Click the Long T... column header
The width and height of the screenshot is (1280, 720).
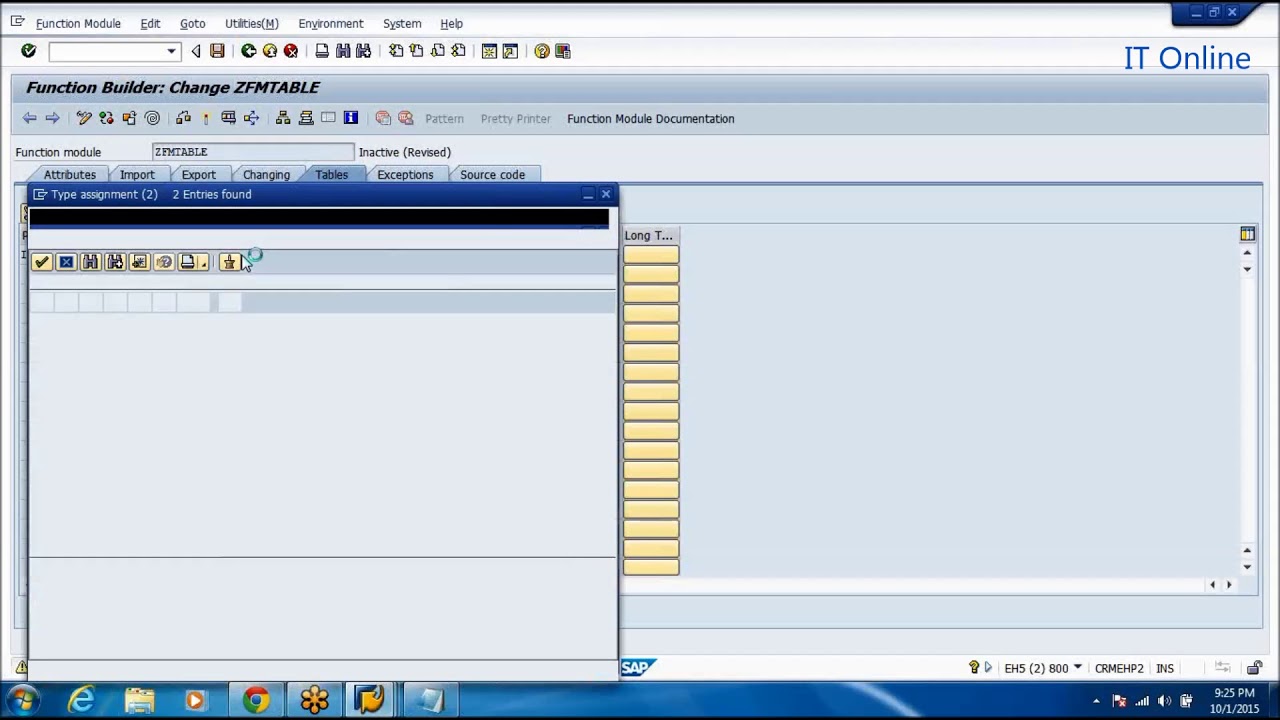click(650, 235)
